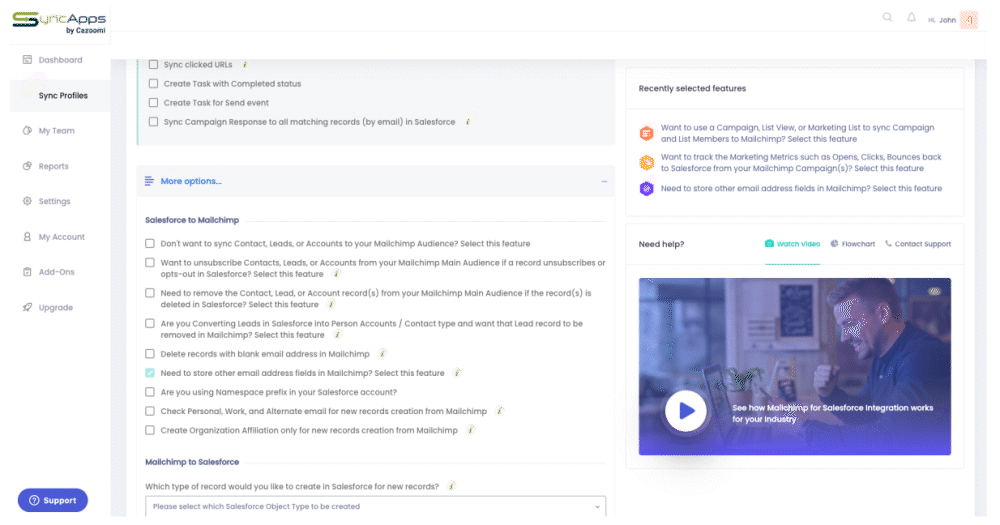The width and height of the screenshot is (1000, 525).
Task: Open recent feature about syncing Campaign members
Action: click(x=797, y=133)
